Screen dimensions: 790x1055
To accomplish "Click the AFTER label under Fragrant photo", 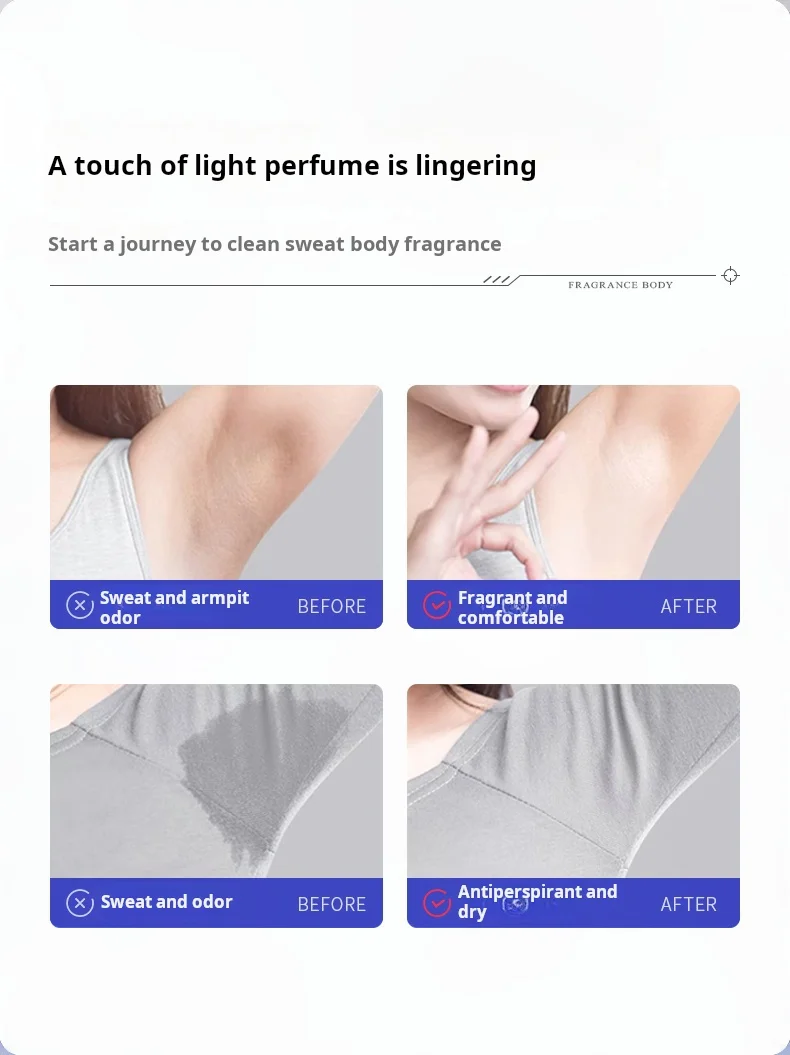I will point(688,606).
